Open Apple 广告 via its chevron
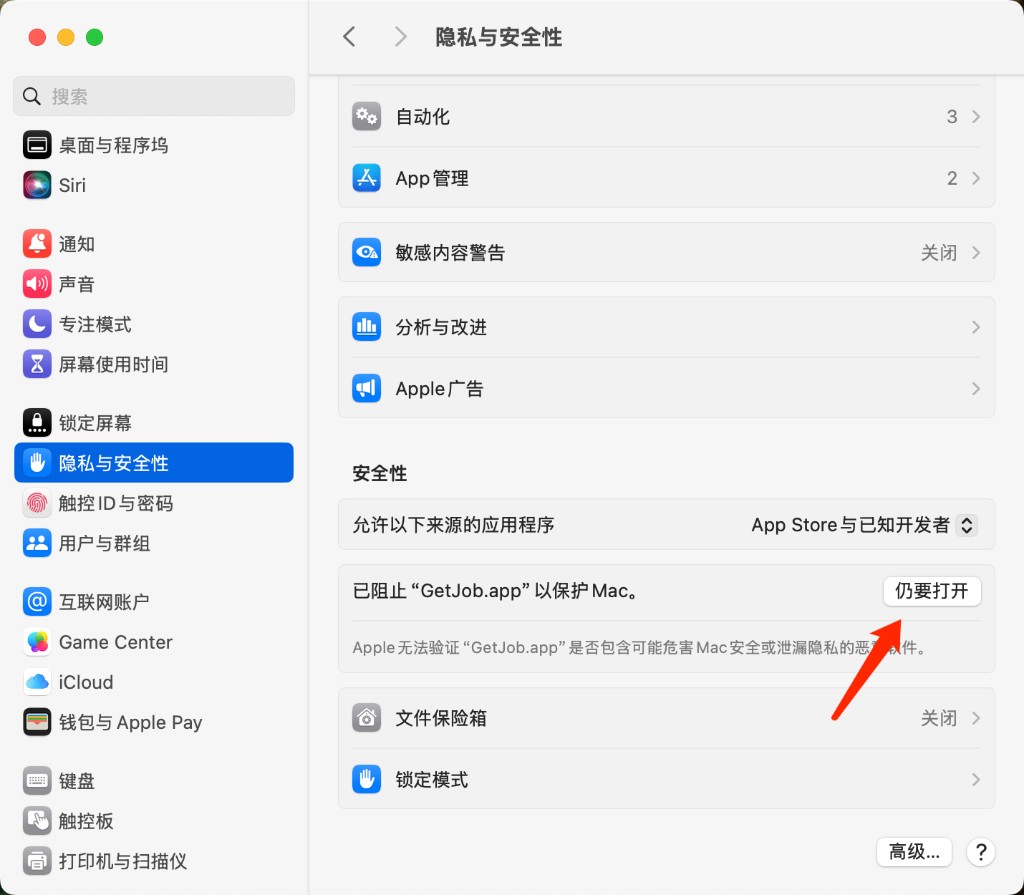The height and width of the screenshot is (895, 1024). point(976,388)
